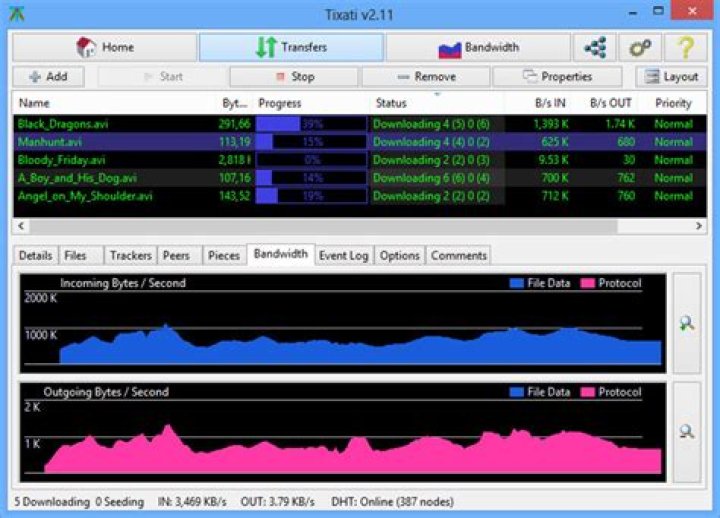Click the Incoming Bytes / Second graph title
The width and height of the screenshot is (720, 518).
click(123, 283)
